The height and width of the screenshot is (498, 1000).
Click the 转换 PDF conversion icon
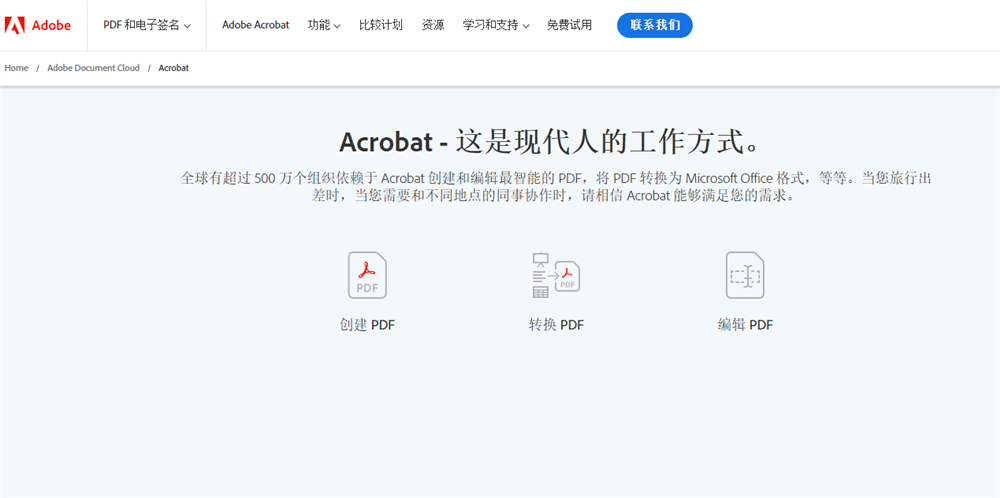555,275
